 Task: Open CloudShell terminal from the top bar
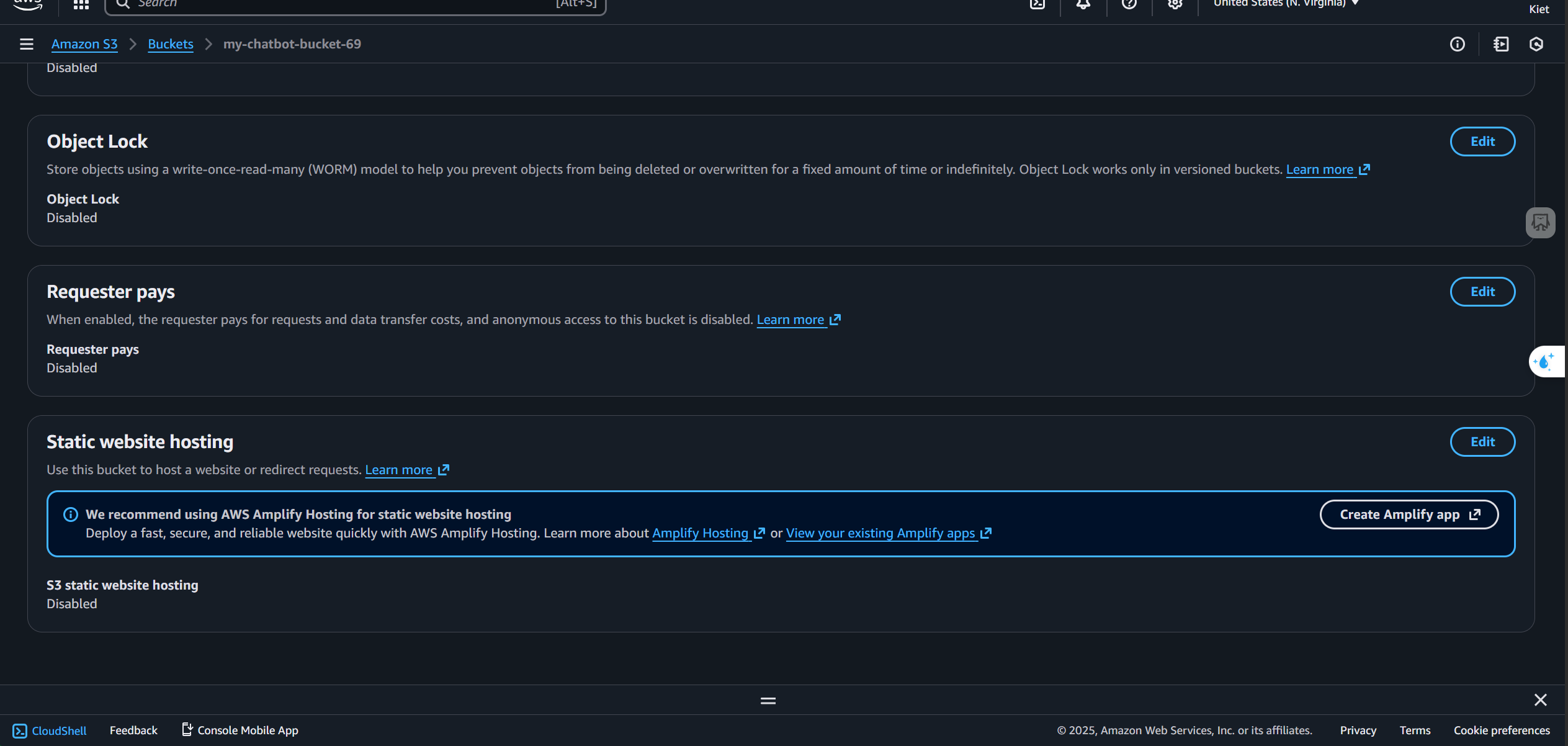[1037, 4]
